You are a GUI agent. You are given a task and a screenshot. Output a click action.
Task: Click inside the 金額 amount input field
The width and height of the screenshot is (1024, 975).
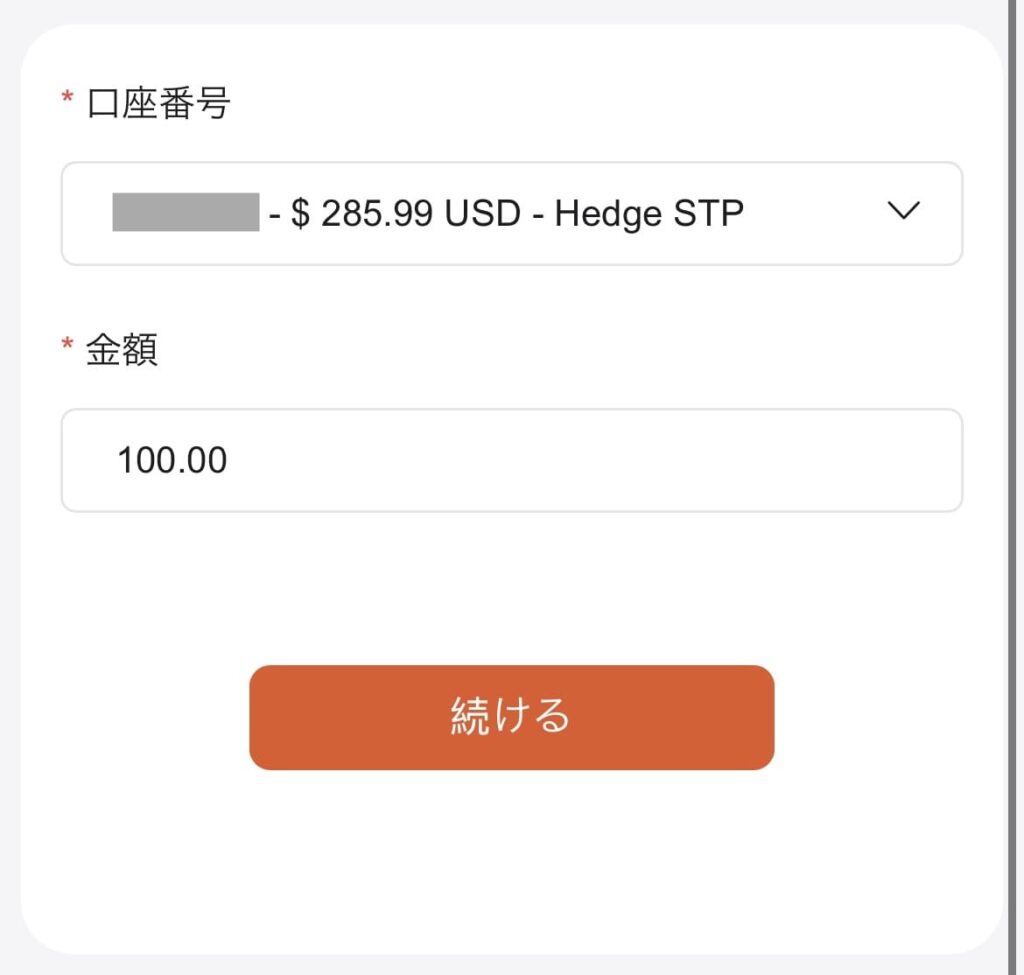[512, 460]
